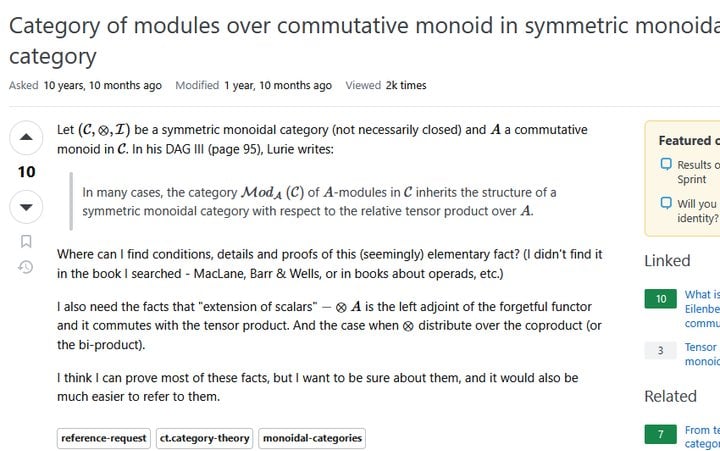Click the Modified date link
This screenshot has height=451, width=720.
tap(278, 85)
